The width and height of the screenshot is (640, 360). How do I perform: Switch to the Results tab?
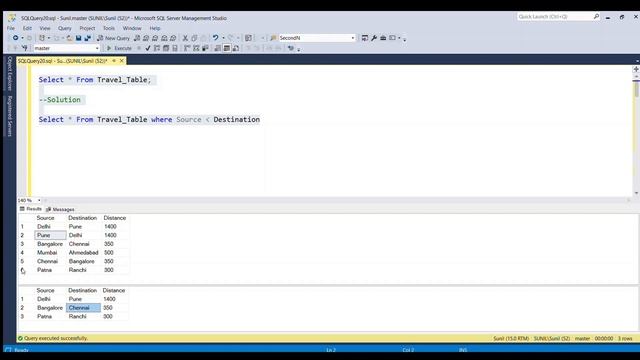pyautogui.click(x=31, y=209)
